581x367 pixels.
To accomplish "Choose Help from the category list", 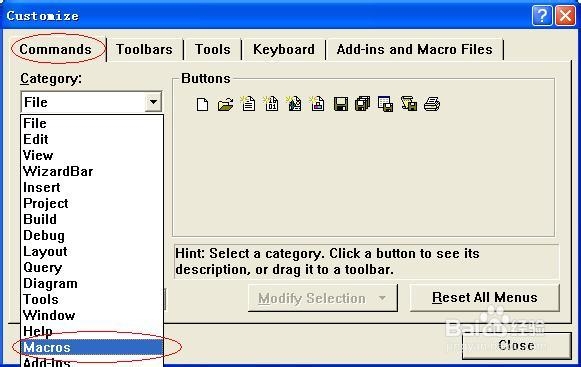I will [x=92, y=331].
